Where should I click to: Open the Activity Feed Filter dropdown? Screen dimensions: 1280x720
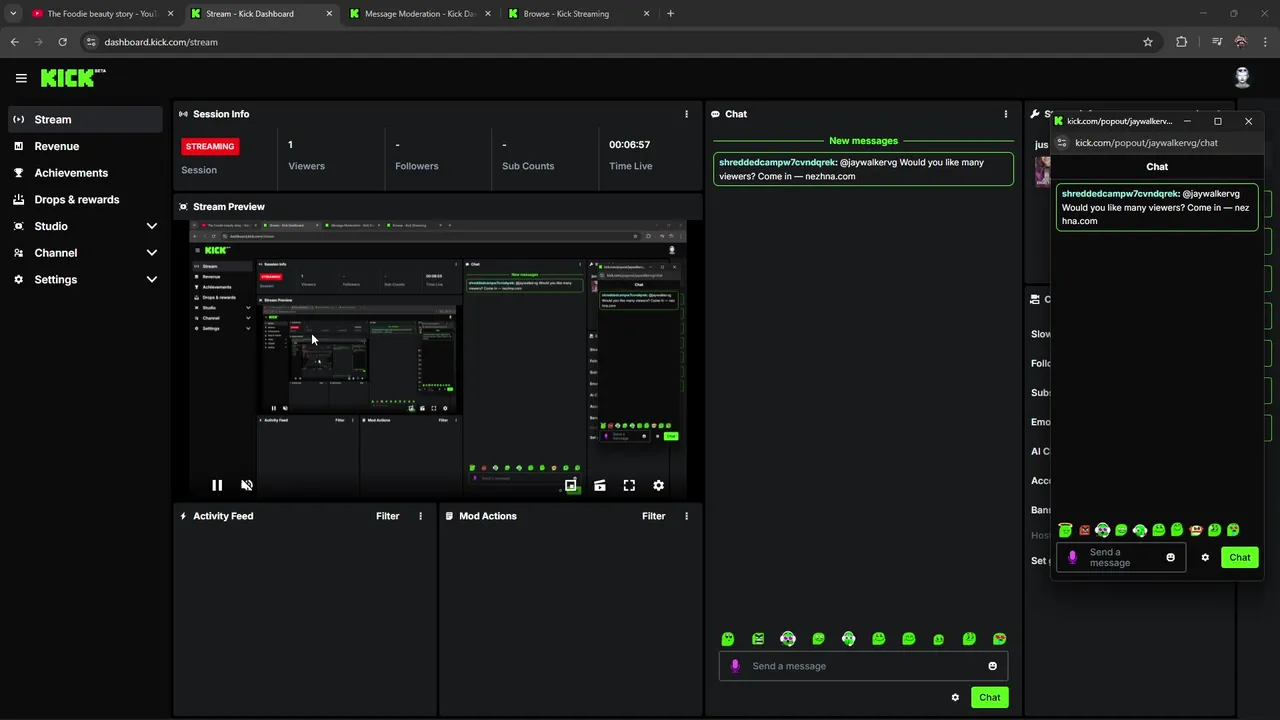click(x=387, y=516)
